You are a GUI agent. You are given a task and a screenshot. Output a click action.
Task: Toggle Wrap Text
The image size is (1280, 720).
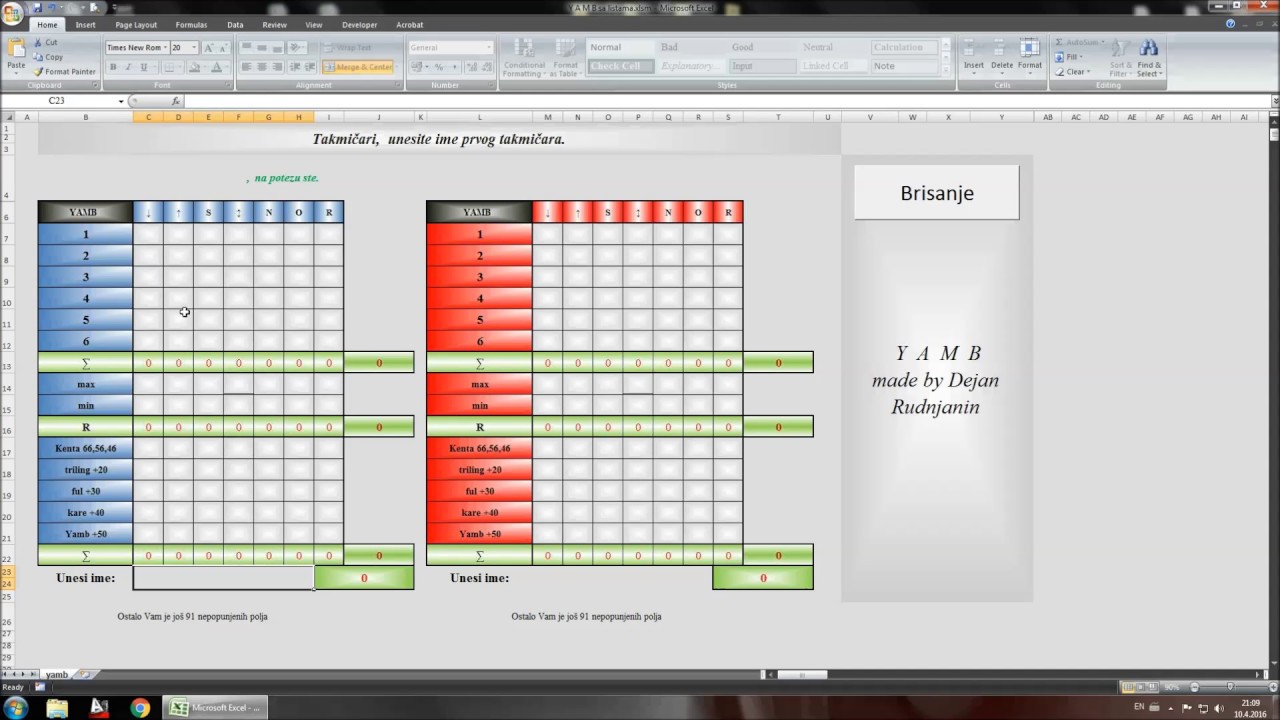click(x=347, y=48)
